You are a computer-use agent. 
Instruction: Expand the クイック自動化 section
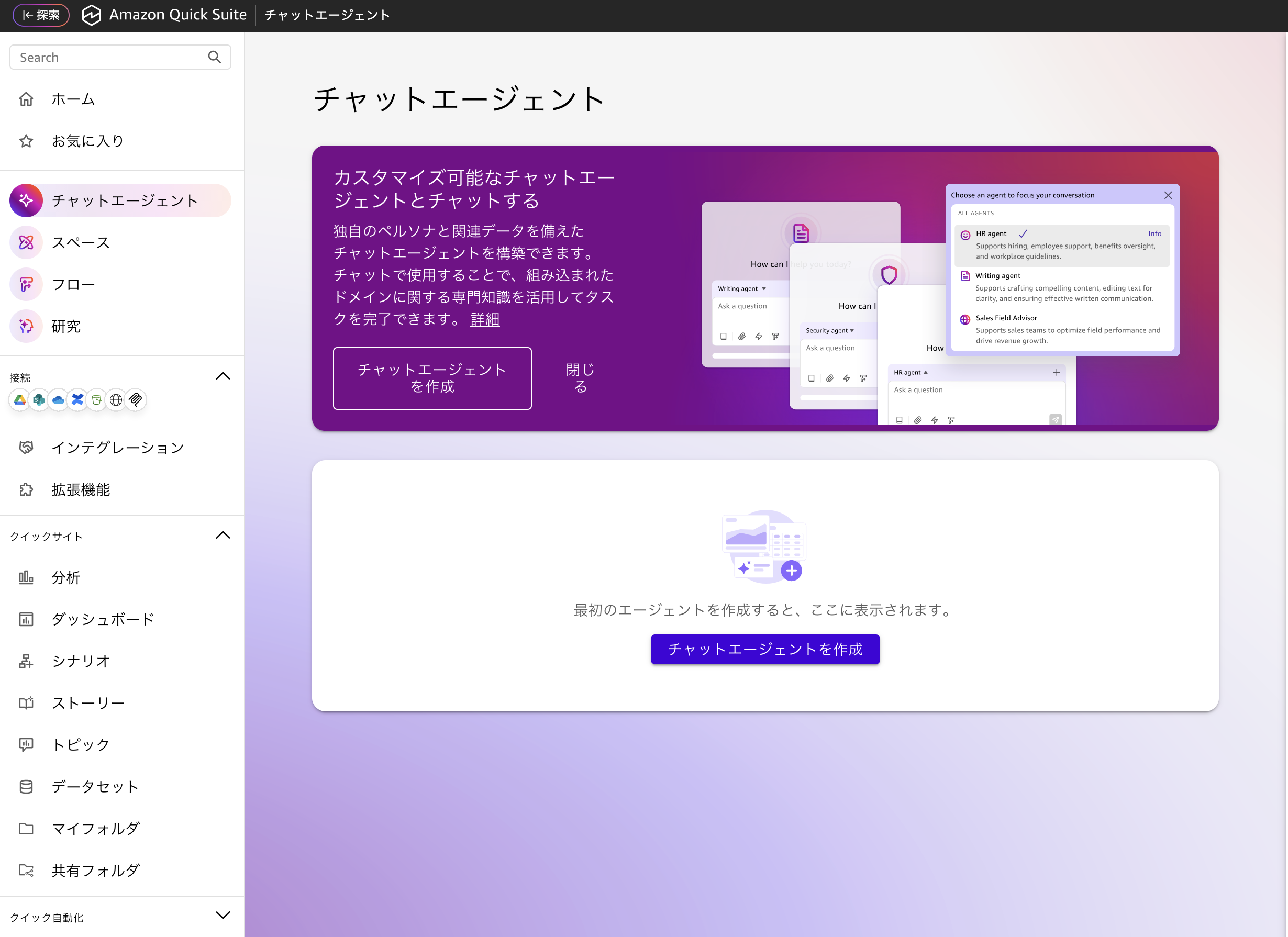click(223, 914)
